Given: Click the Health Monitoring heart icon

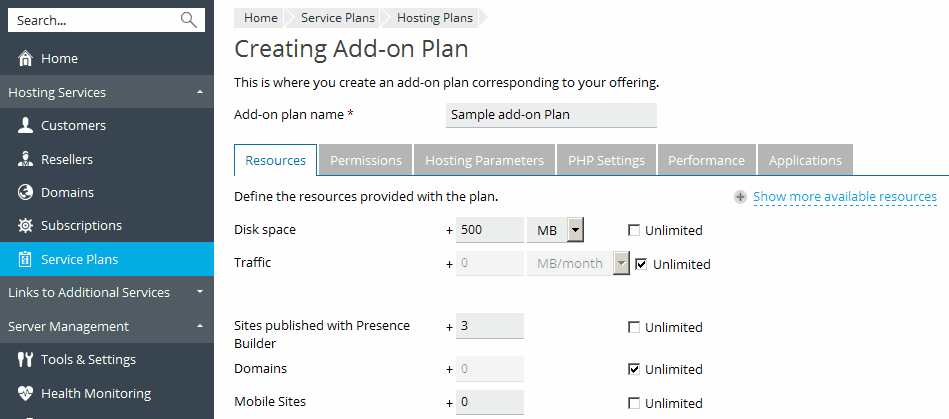Looking at the screenshot, I should click(26, 394).
